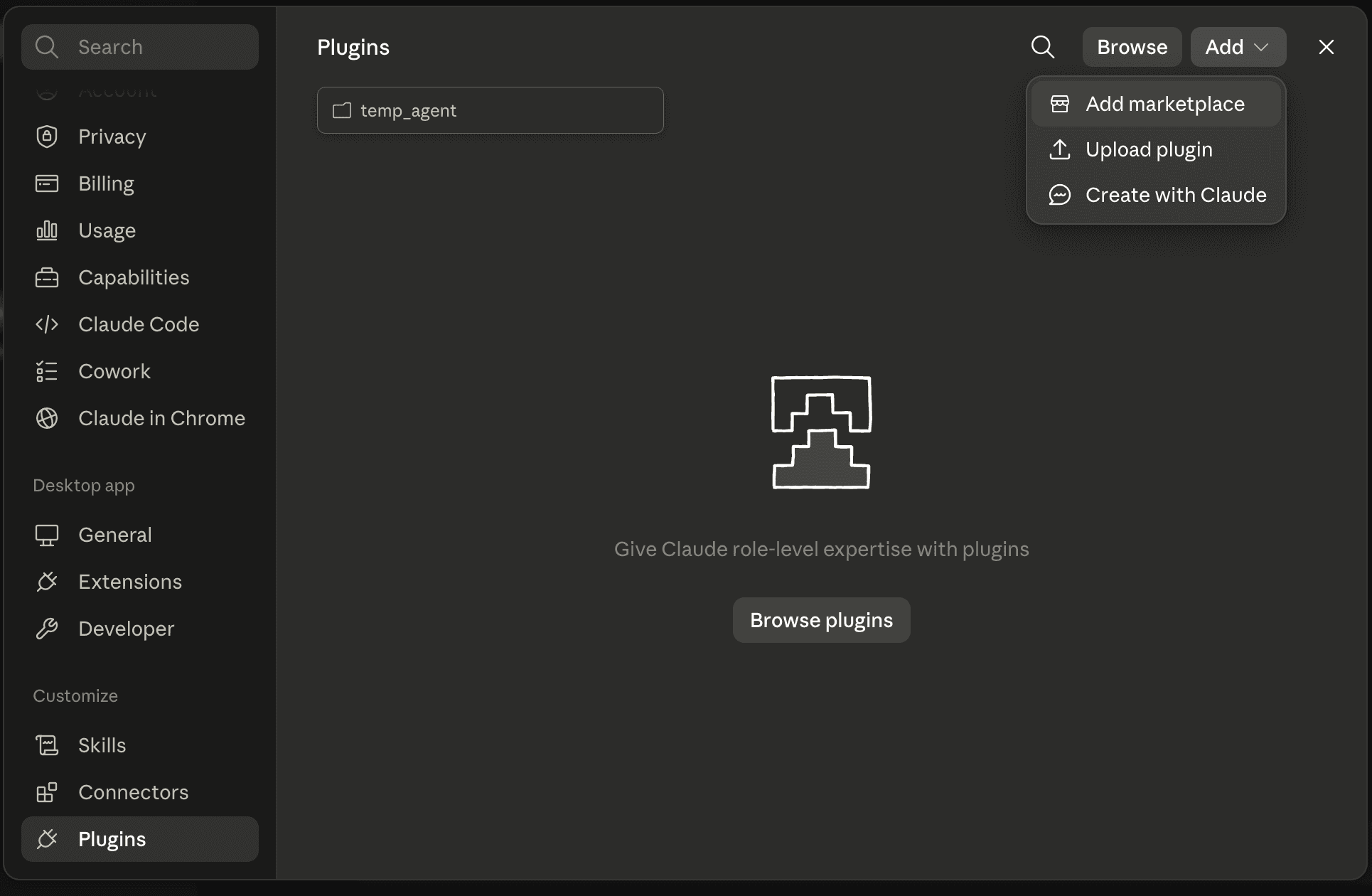This screenshot has width=1372, height=896.
Task: Open Claude in Chrome settings
Action: pyautogui.click(x=140, y=418)
